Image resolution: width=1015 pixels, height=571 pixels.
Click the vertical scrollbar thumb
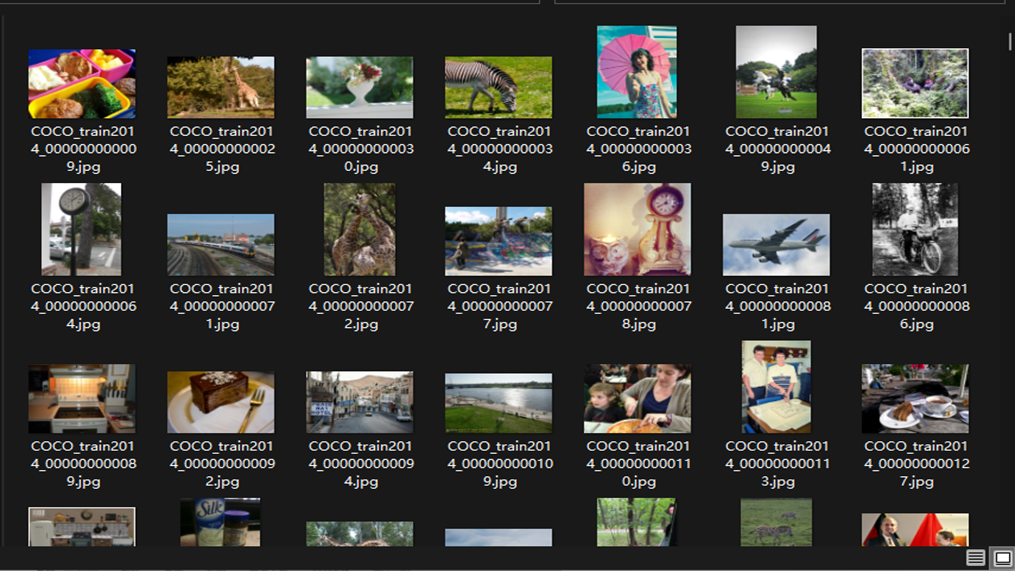1010,42
